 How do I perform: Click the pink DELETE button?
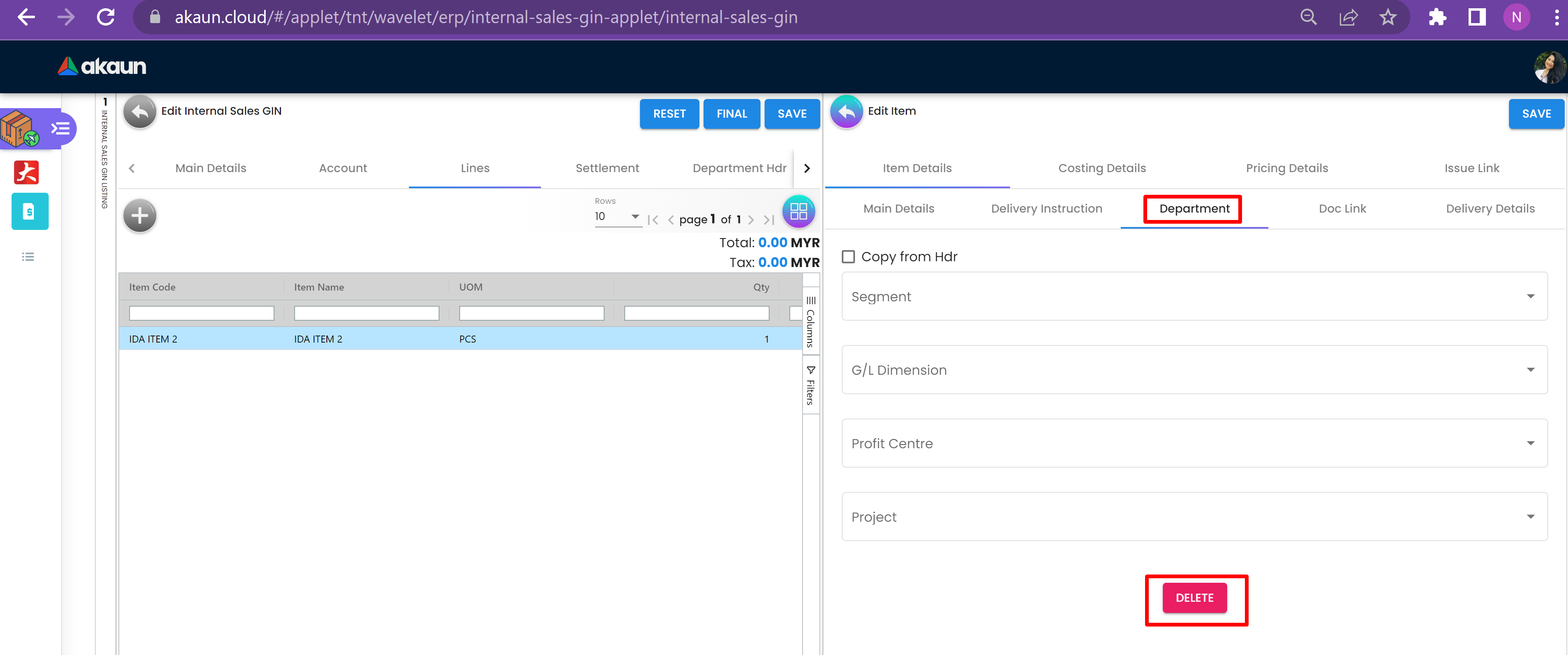tap(1194, 598)
